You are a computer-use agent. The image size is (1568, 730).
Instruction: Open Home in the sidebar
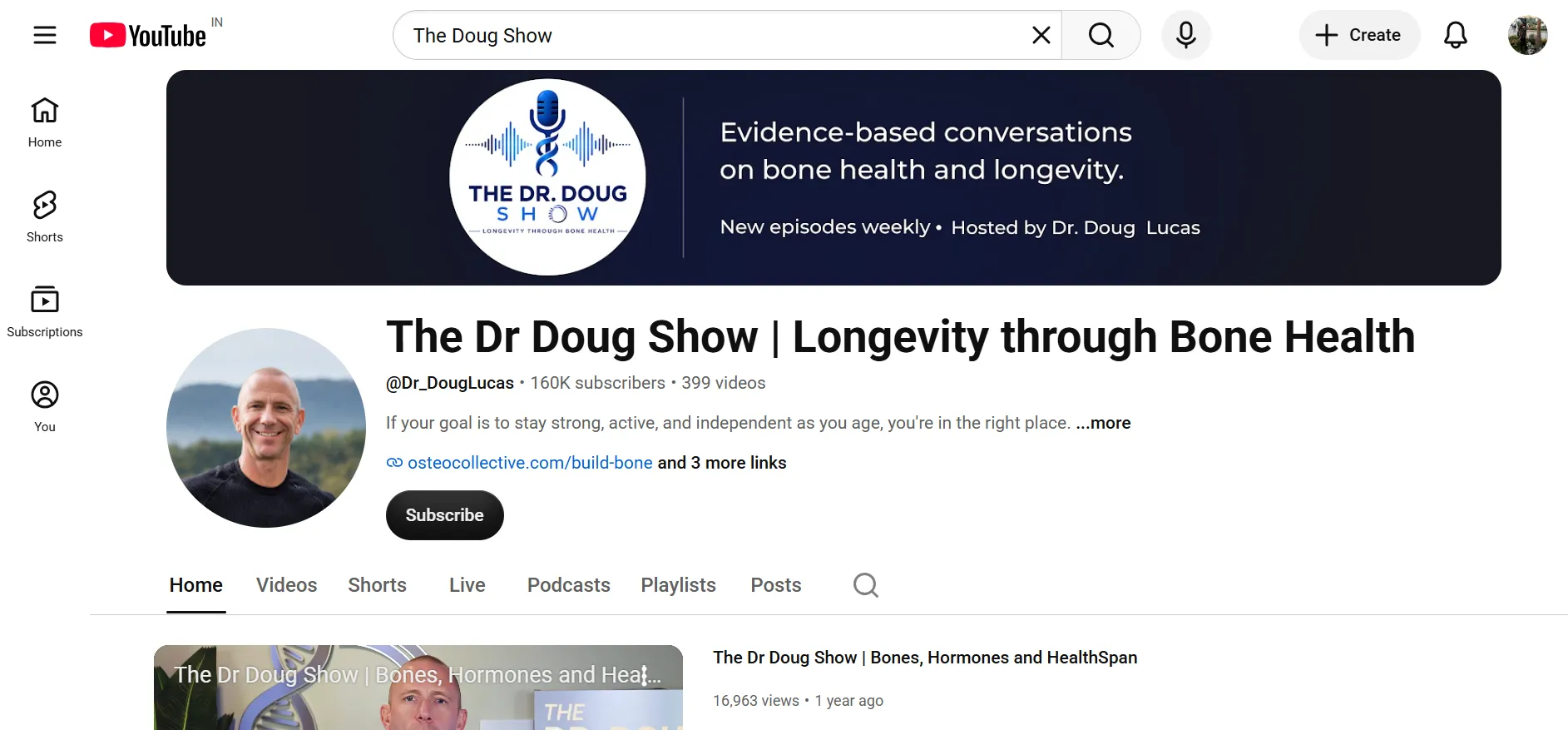click(x=45, y=122)
